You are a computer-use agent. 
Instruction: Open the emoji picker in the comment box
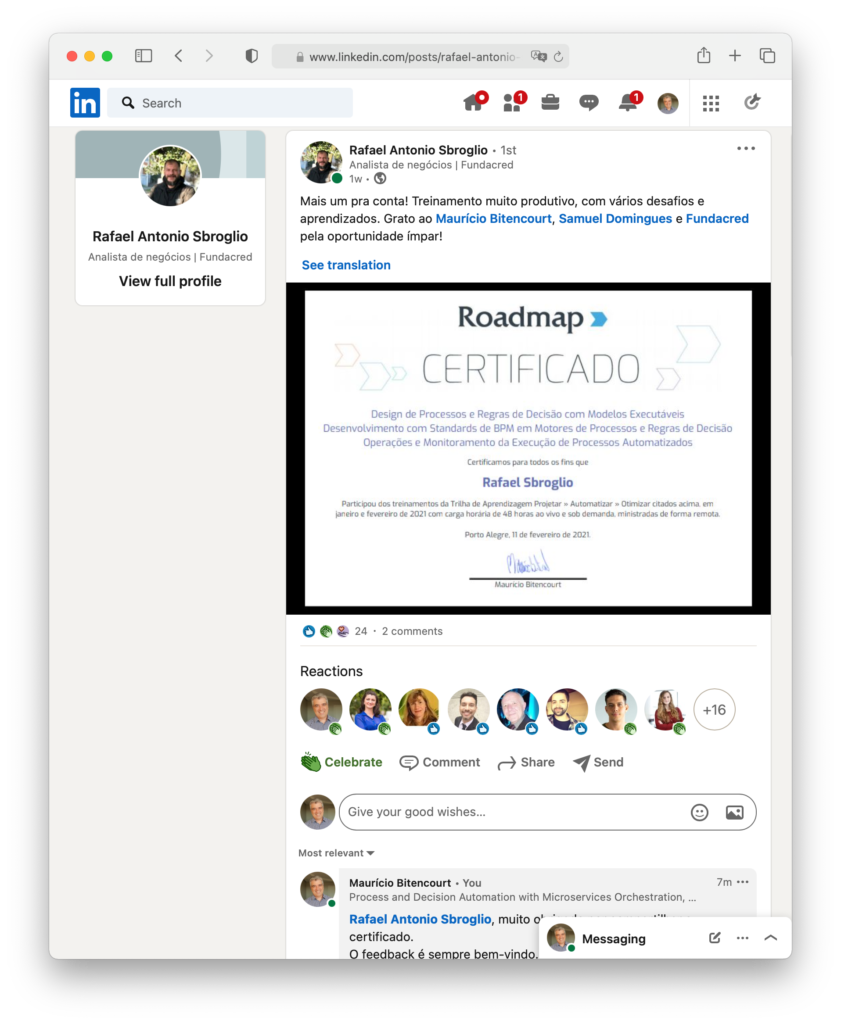700,812
